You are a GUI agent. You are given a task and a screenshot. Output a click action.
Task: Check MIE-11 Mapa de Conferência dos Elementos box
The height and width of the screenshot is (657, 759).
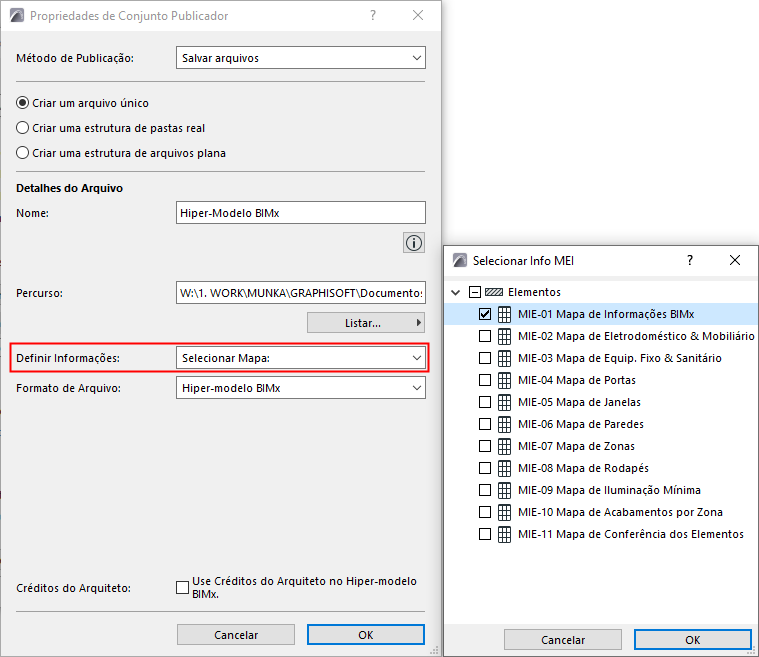[x=485, y=534]
